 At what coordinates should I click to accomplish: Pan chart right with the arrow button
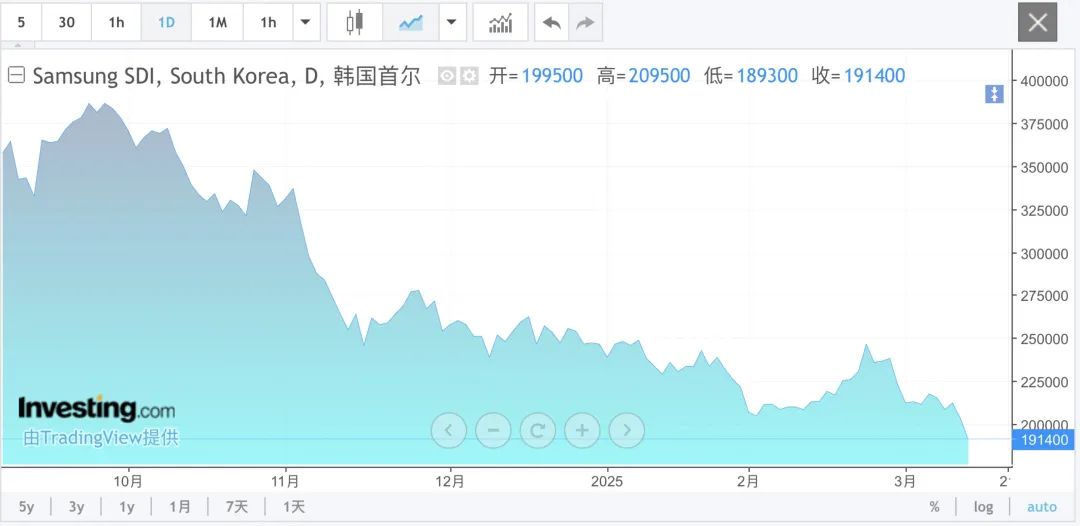627,430
